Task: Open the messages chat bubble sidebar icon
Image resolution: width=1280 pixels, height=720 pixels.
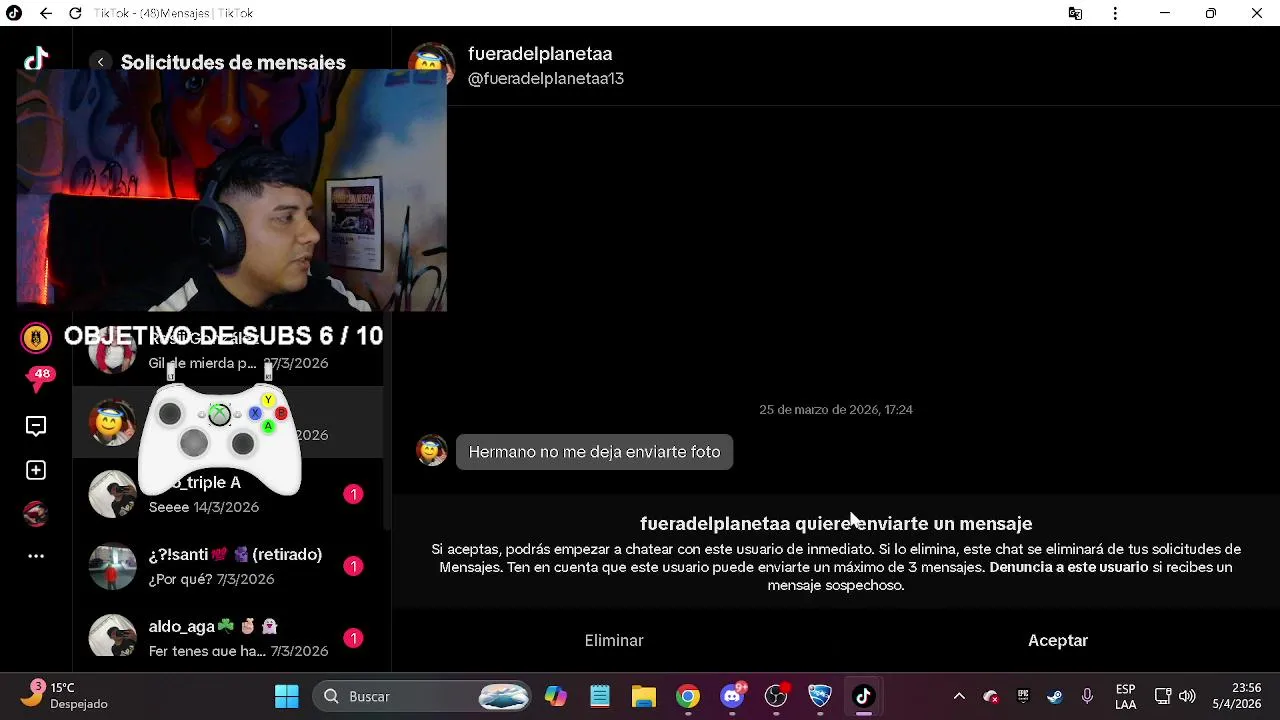Action: (x=36, y=426)
